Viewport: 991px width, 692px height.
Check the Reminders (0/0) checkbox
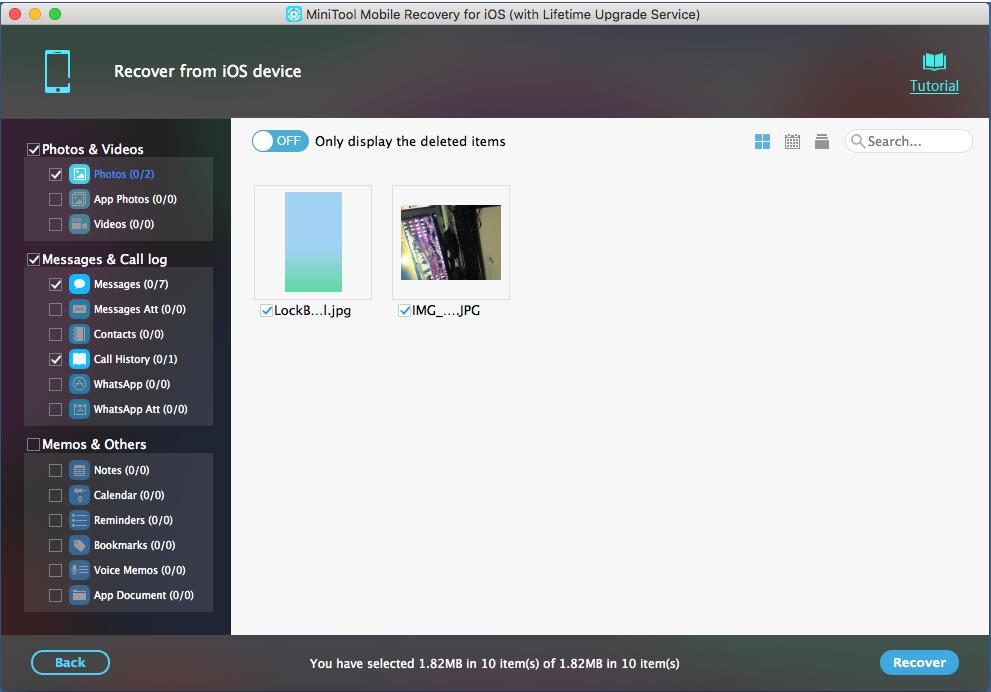point(56,520)
